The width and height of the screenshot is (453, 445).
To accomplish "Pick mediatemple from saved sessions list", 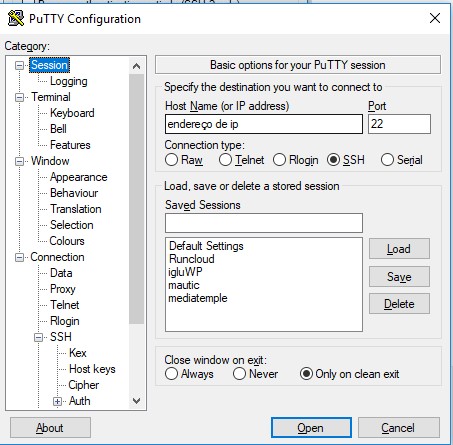I will 198,298.
